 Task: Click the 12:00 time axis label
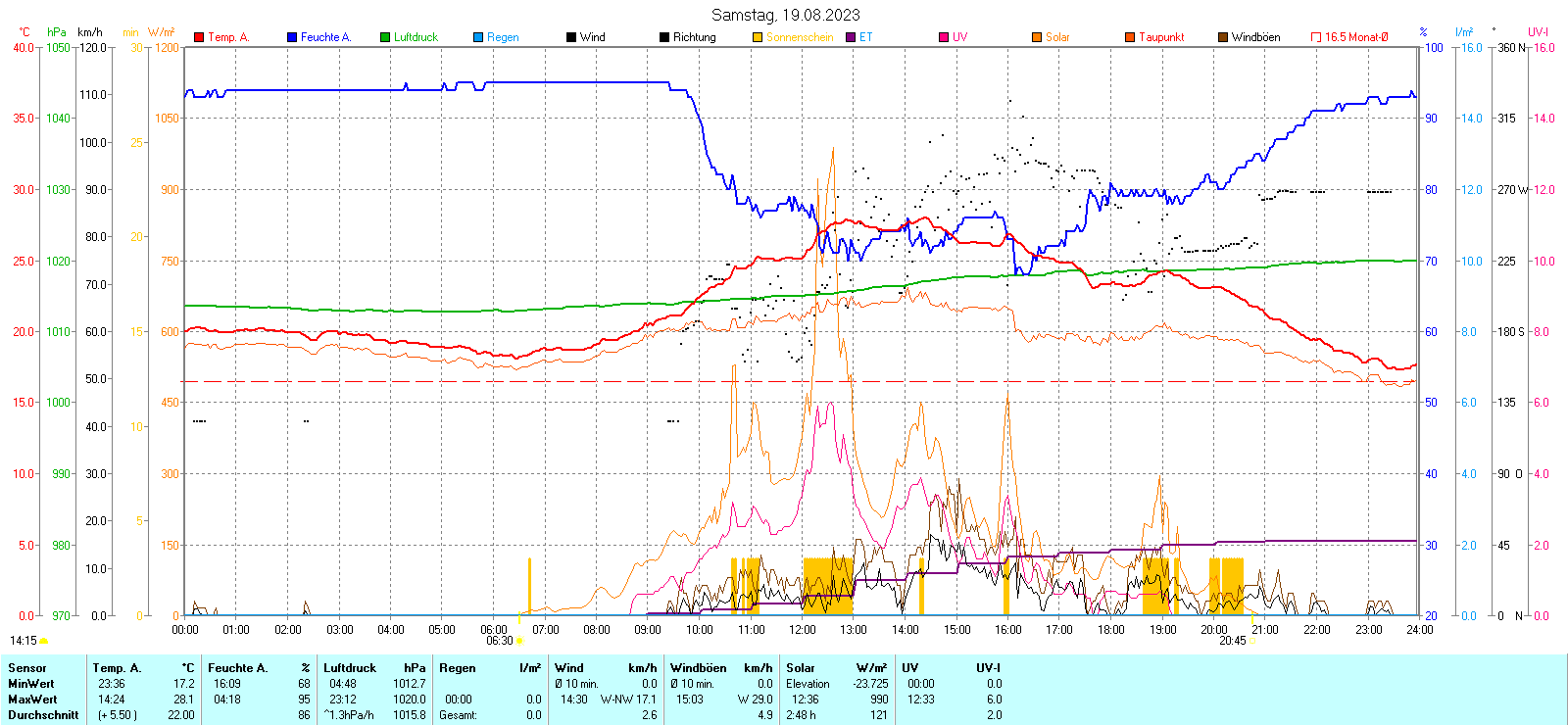click(x=803, y=630)
